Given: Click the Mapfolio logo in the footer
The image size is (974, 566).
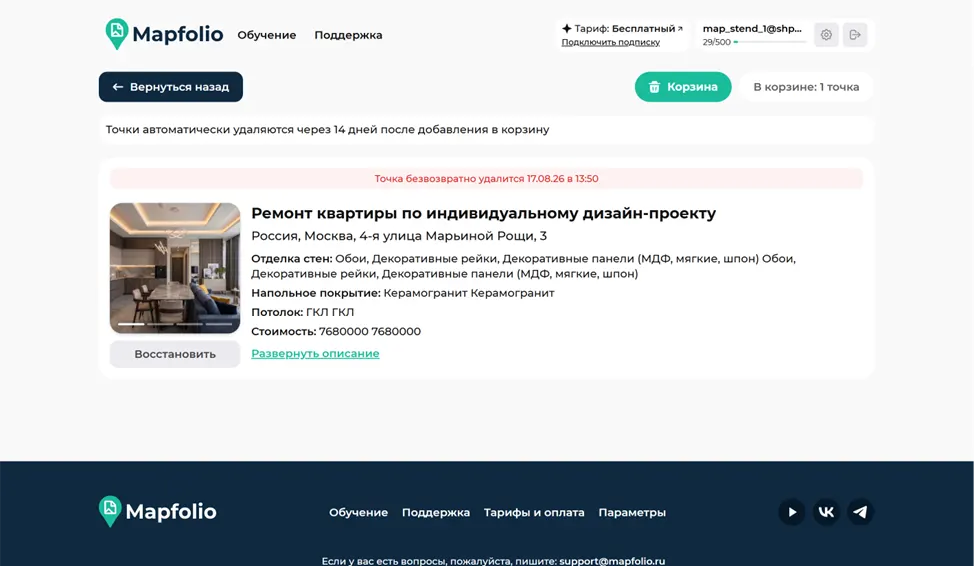Looking at the screenshot, I should [158, 511].
